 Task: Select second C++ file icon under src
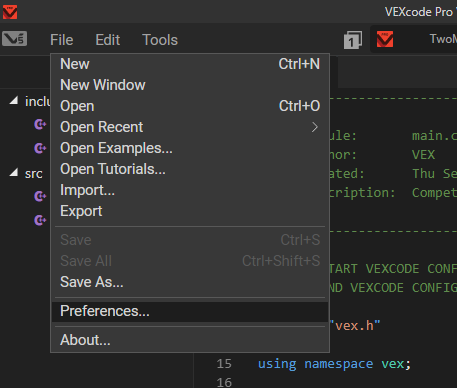[x=40, y=220]
